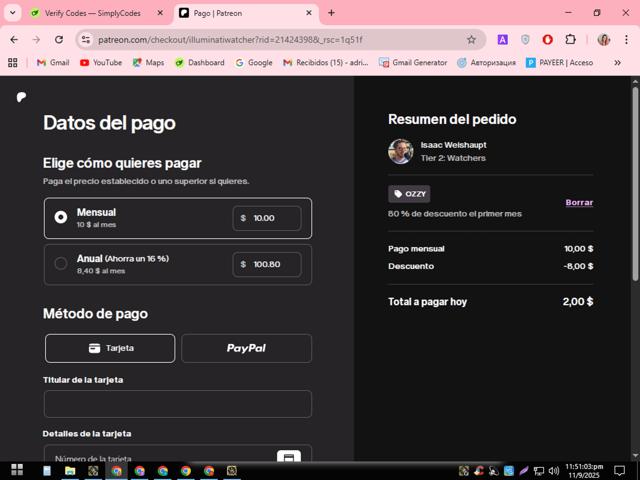Reload the current page

coord(59,40)
